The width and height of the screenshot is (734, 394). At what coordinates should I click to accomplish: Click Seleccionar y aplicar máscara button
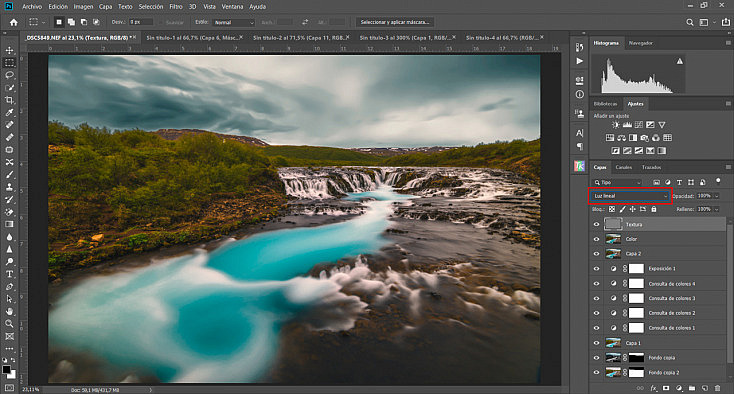coord(395,22)
